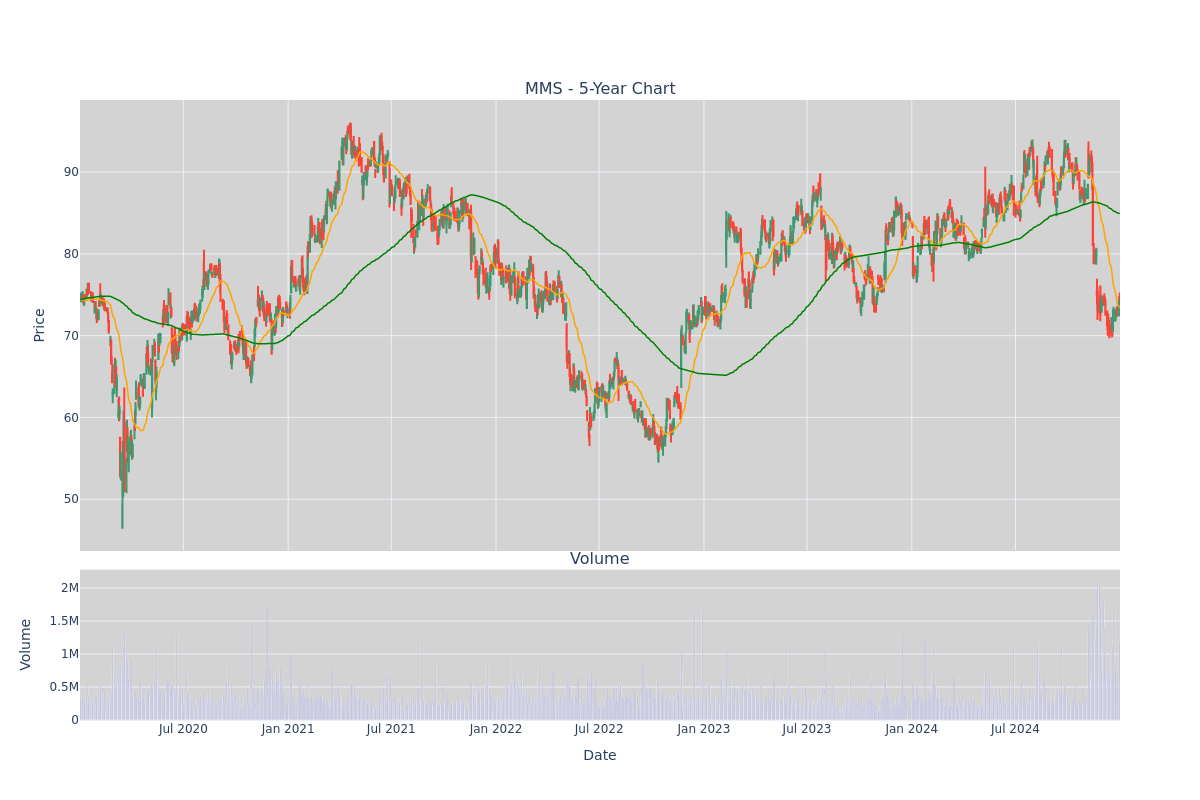Click date tick label 'Jul 2022'
The width and height of the screenshot is (1200, 800).
599,729
